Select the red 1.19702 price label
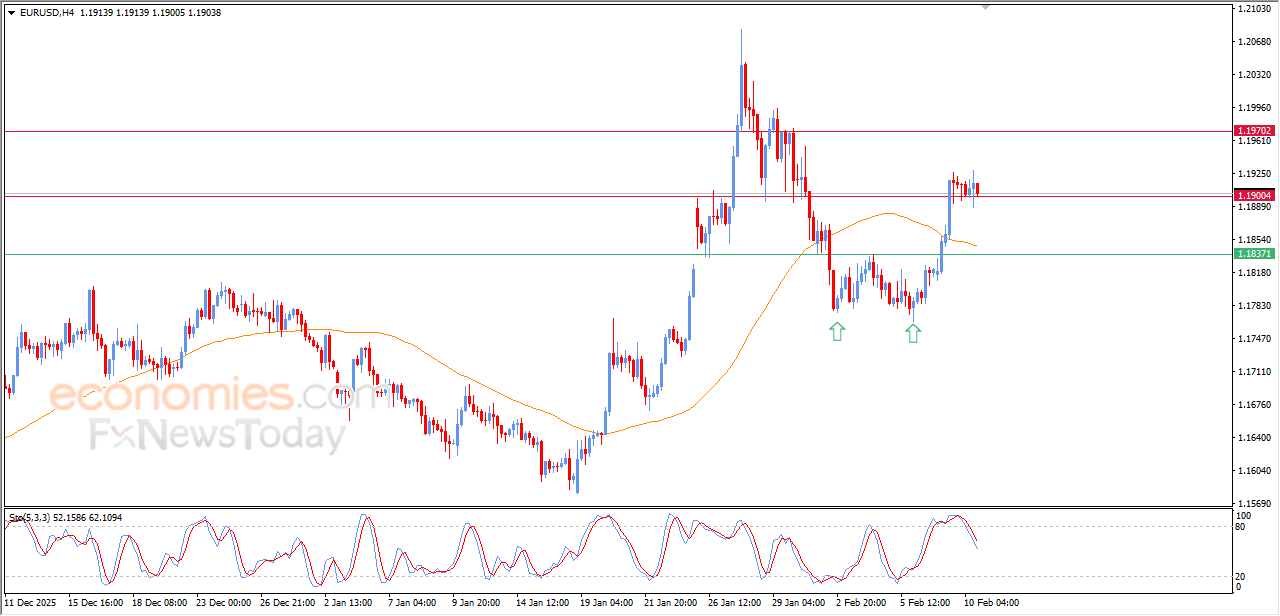 (x=1254, y=131)
